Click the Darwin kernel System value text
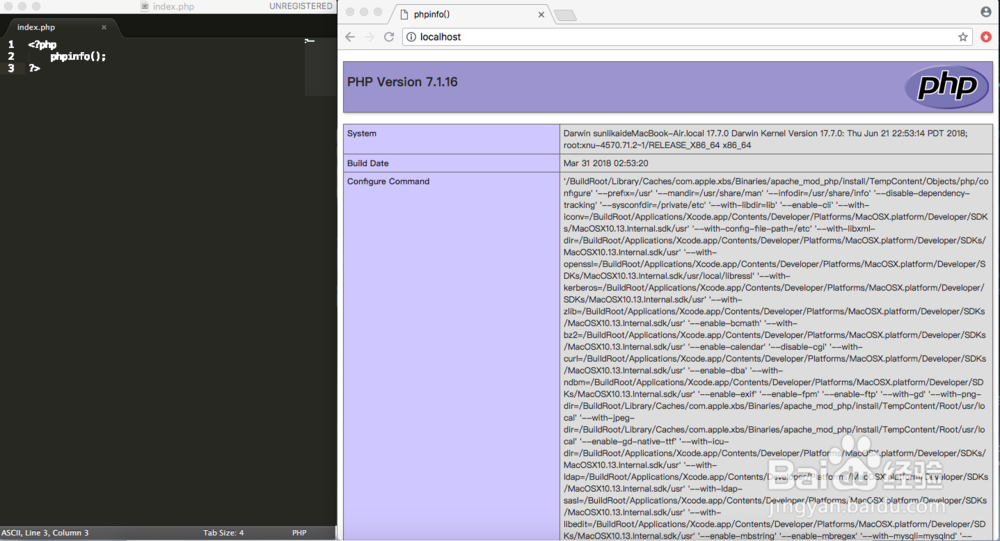 [765, 139]
